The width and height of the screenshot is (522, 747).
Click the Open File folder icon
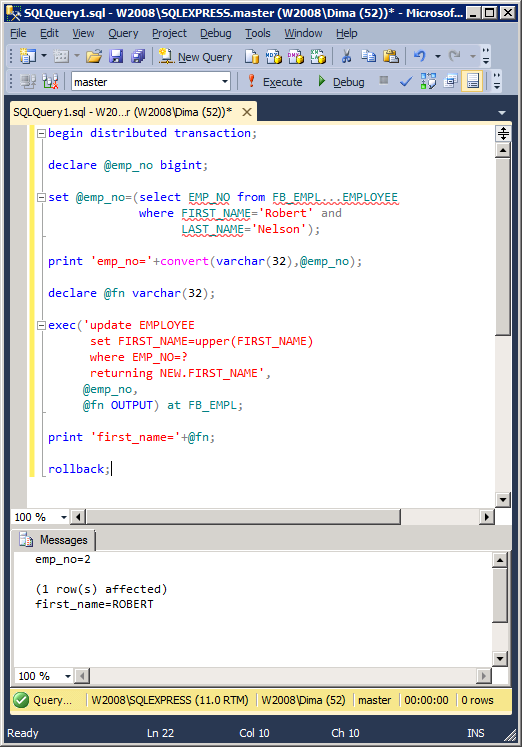tap(94, 57)
